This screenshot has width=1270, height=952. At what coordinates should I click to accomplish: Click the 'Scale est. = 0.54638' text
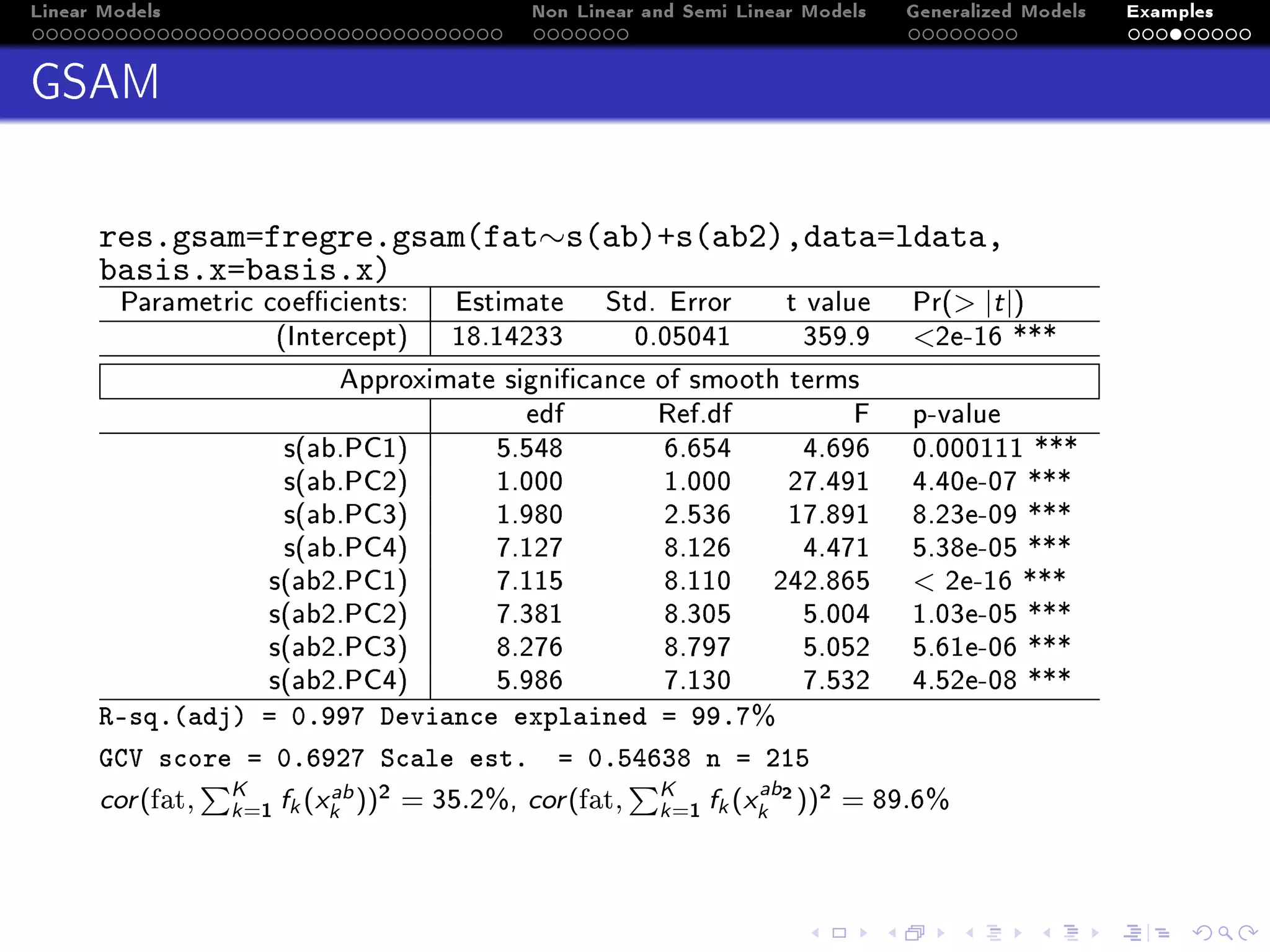[535, 759]
